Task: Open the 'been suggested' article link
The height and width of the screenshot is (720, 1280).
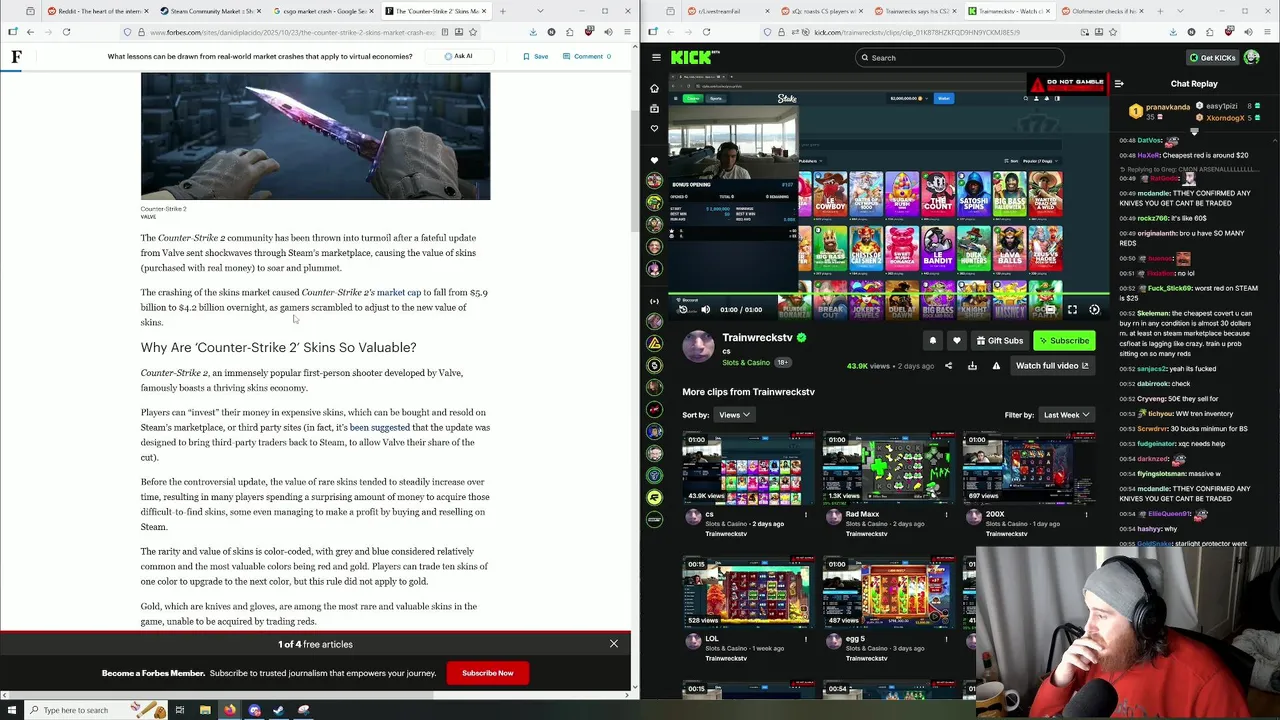Action: click(380, 428)
